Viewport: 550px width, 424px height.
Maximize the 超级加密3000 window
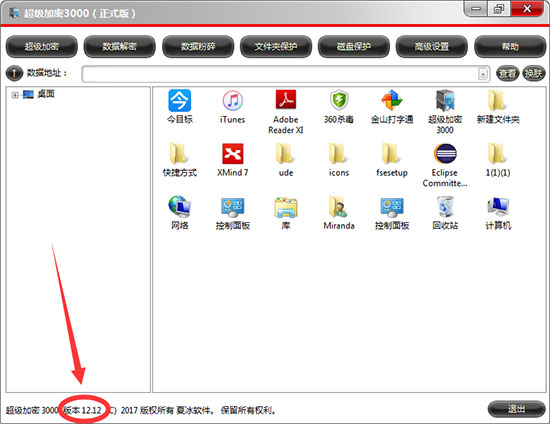point(499,9)
